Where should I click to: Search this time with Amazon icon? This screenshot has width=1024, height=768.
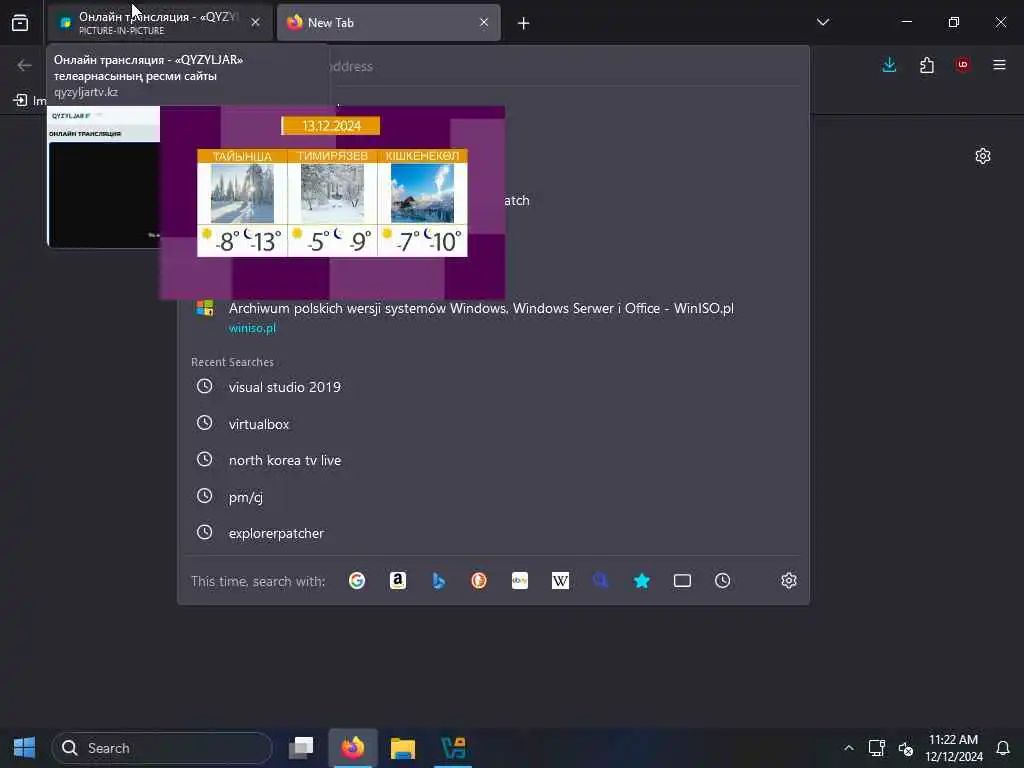click(398, 581)
